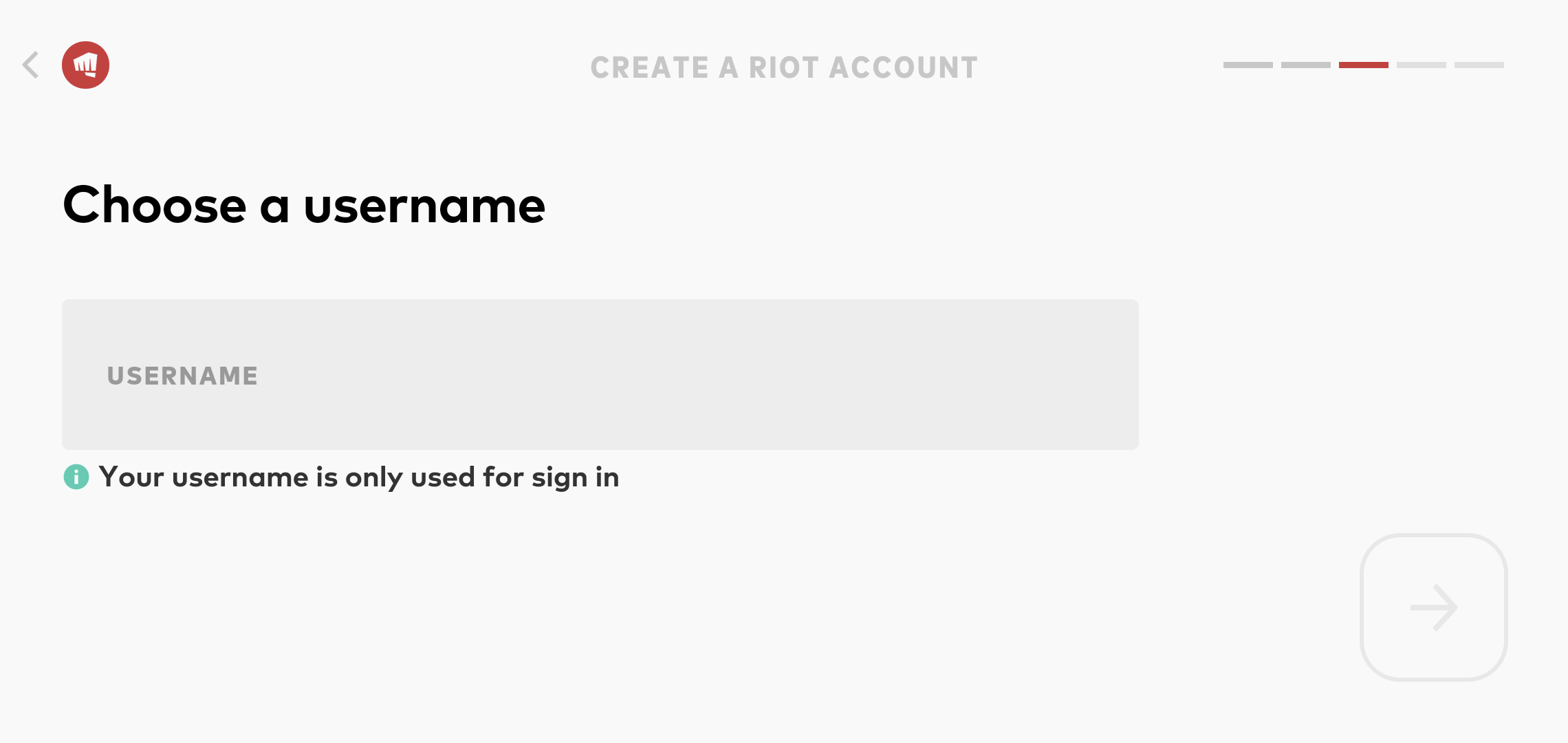Click the word "Choose" in the heading

155,205
